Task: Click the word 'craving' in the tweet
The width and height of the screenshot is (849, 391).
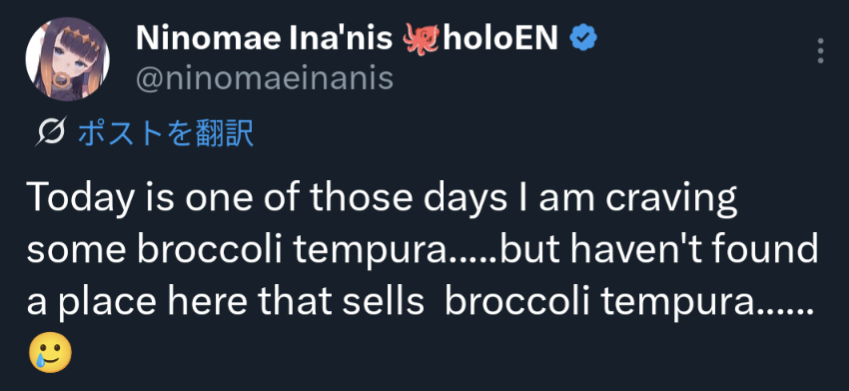Action: click(x=671, y=199)
